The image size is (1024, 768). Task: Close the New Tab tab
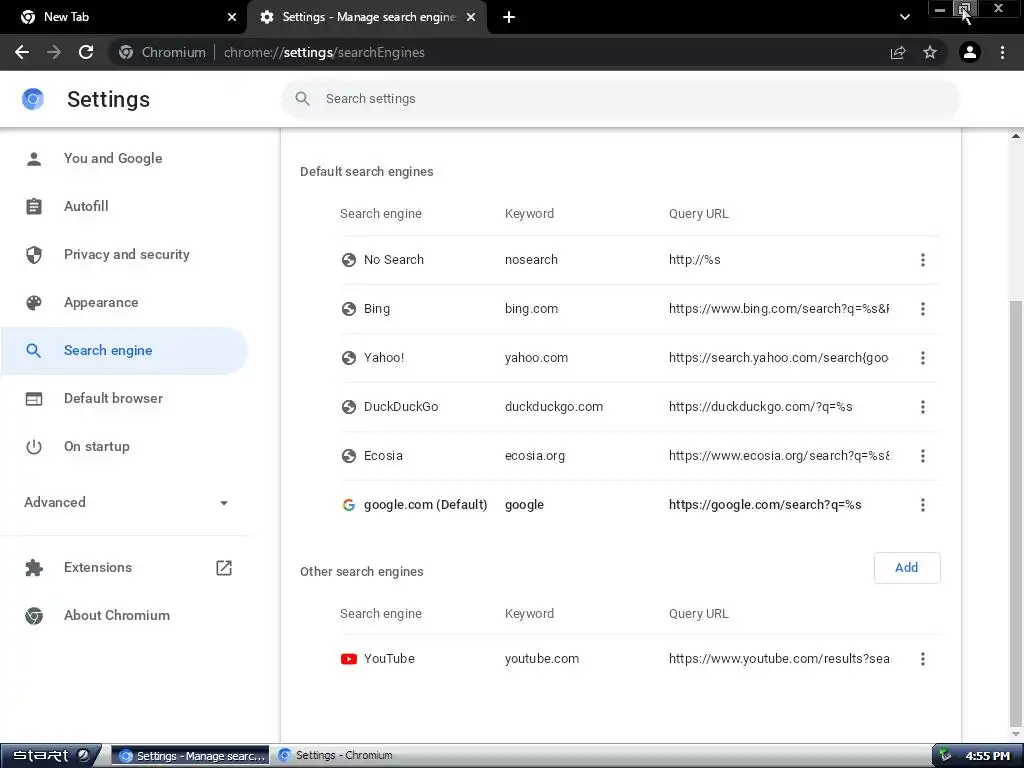point(232,17)
